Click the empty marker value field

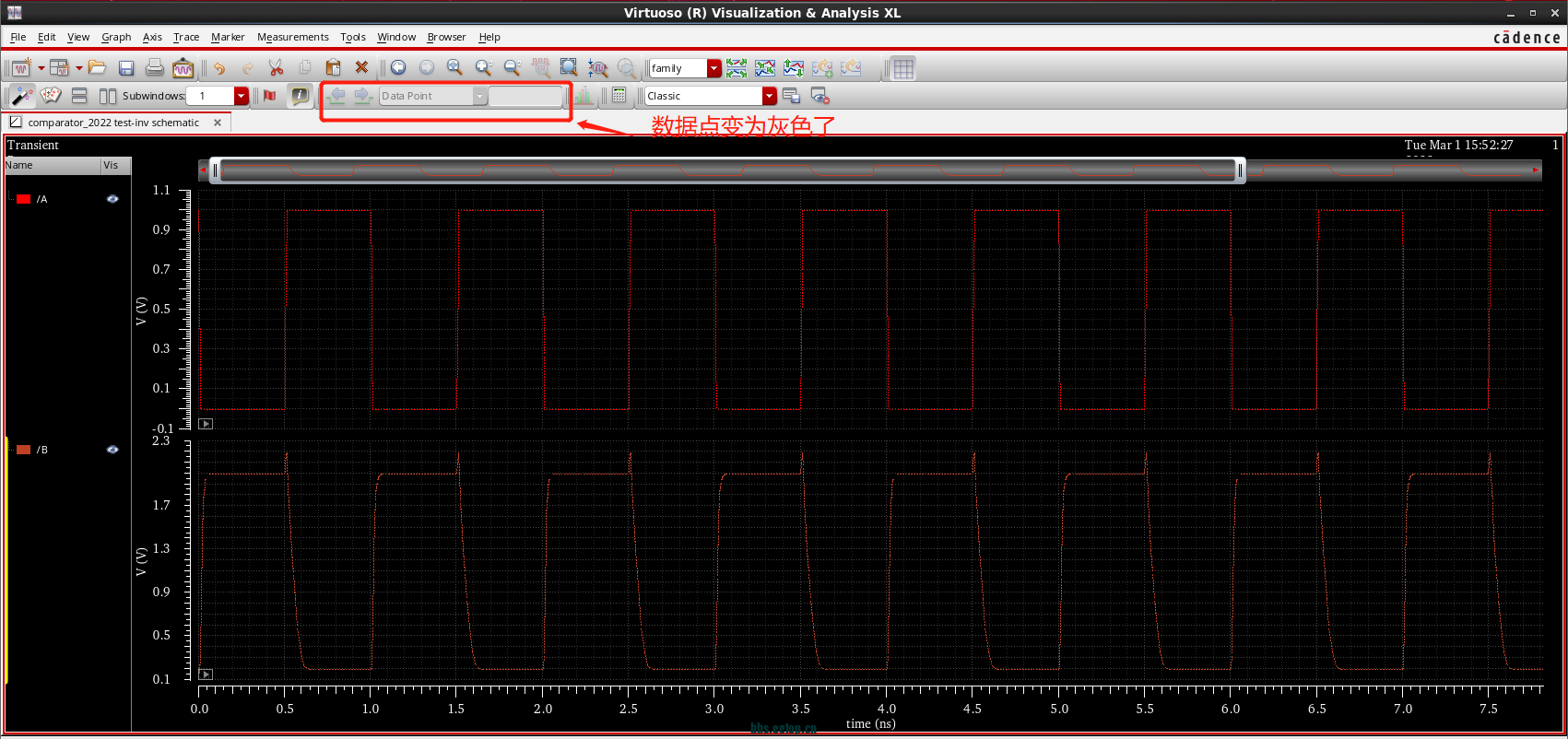point(526,96)
